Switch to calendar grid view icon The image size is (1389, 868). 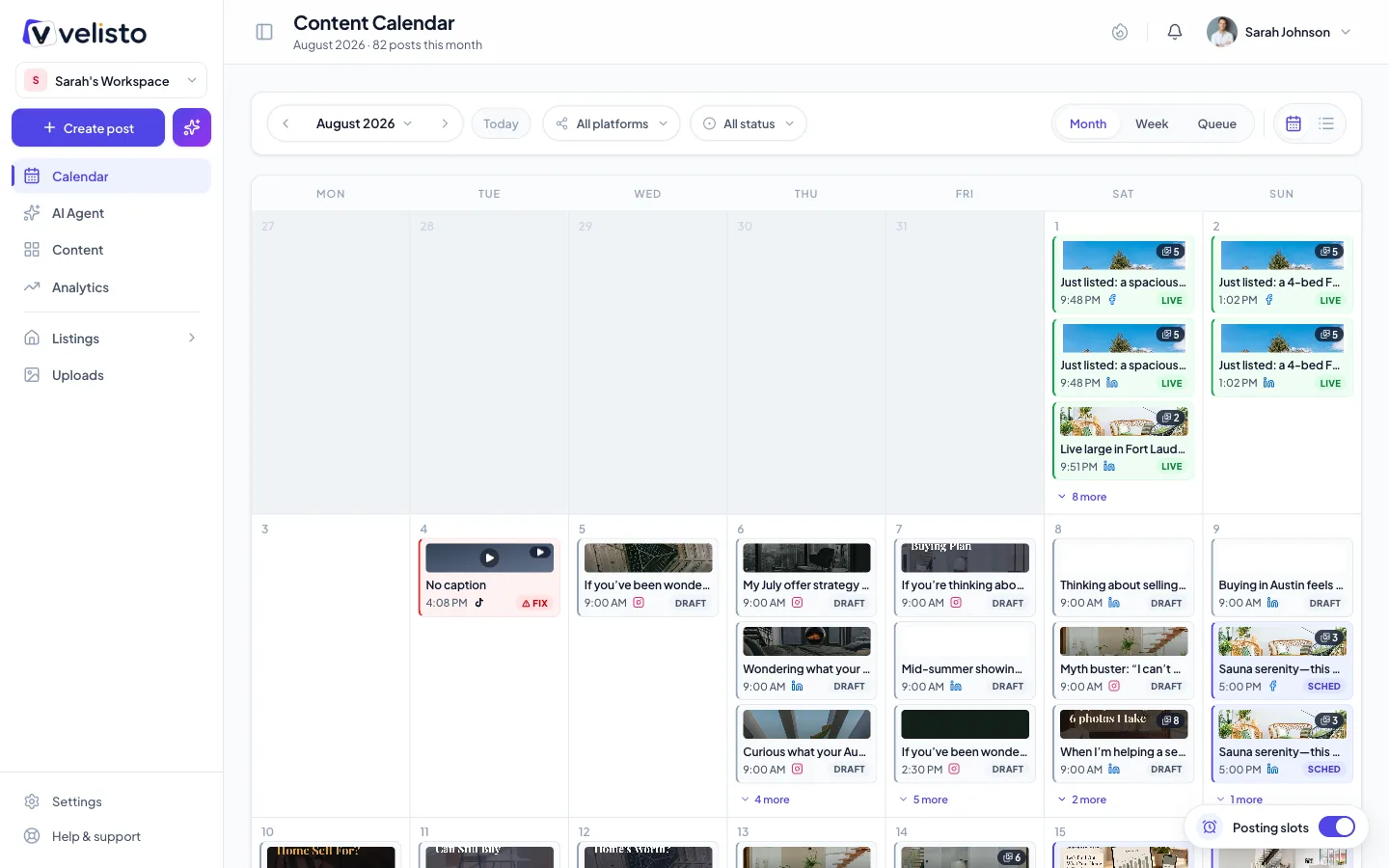click(1294, 123)
